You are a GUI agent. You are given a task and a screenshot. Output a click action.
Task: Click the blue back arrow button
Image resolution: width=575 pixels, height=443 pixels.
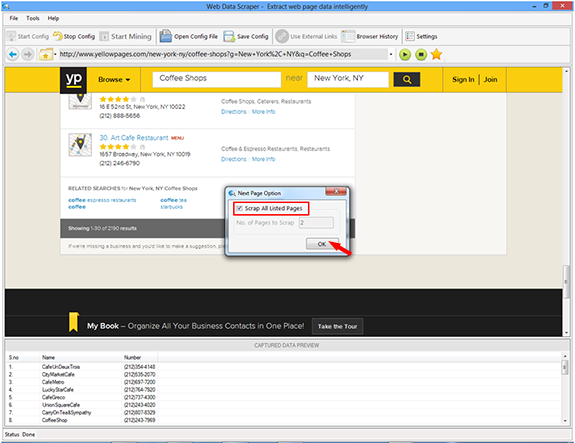tap(13, 55)
